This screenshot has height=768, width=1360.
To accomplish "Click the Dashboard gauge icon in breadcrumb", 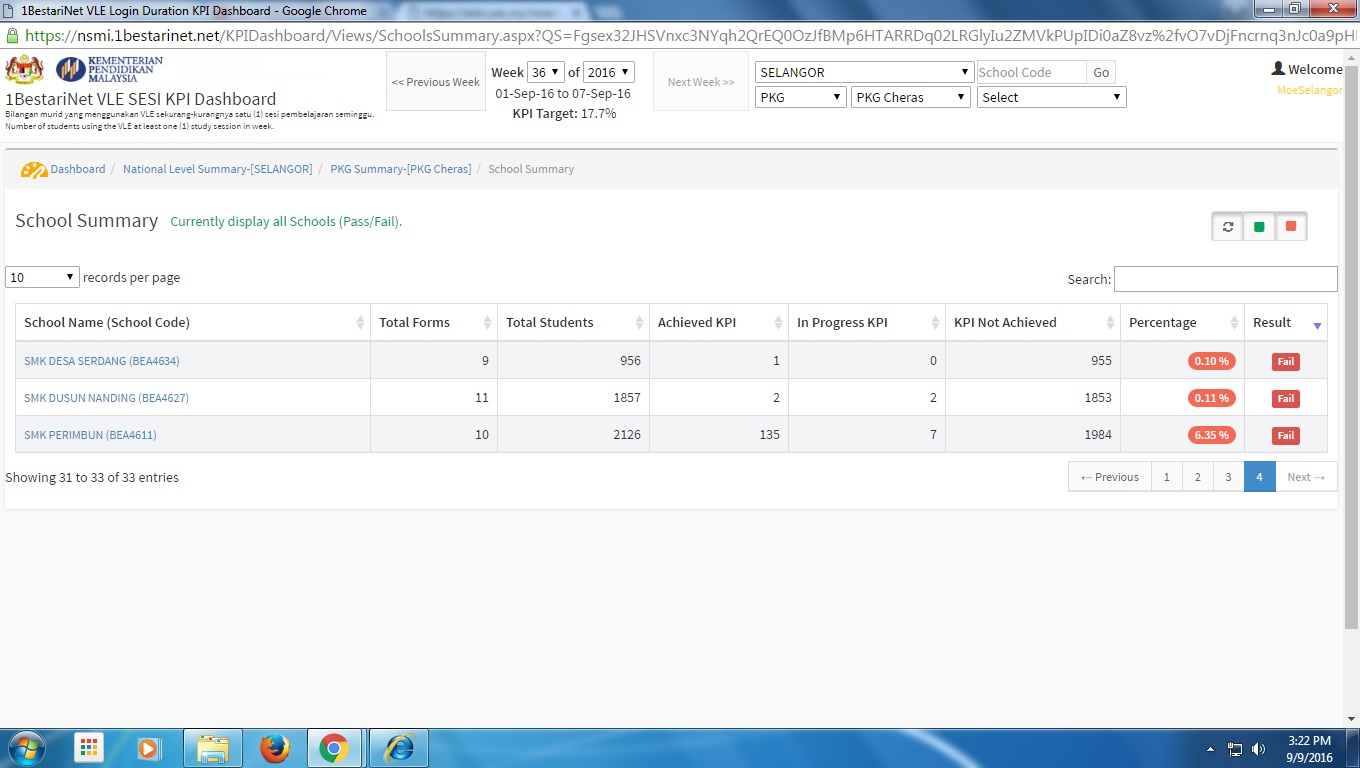I will point(34,170).
